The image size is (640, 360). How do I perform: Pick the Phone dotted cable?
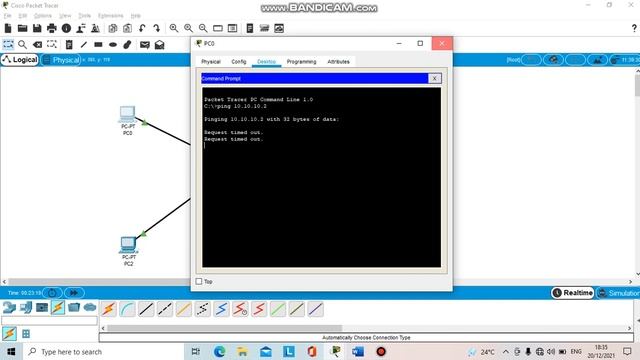tap(202, 309)
